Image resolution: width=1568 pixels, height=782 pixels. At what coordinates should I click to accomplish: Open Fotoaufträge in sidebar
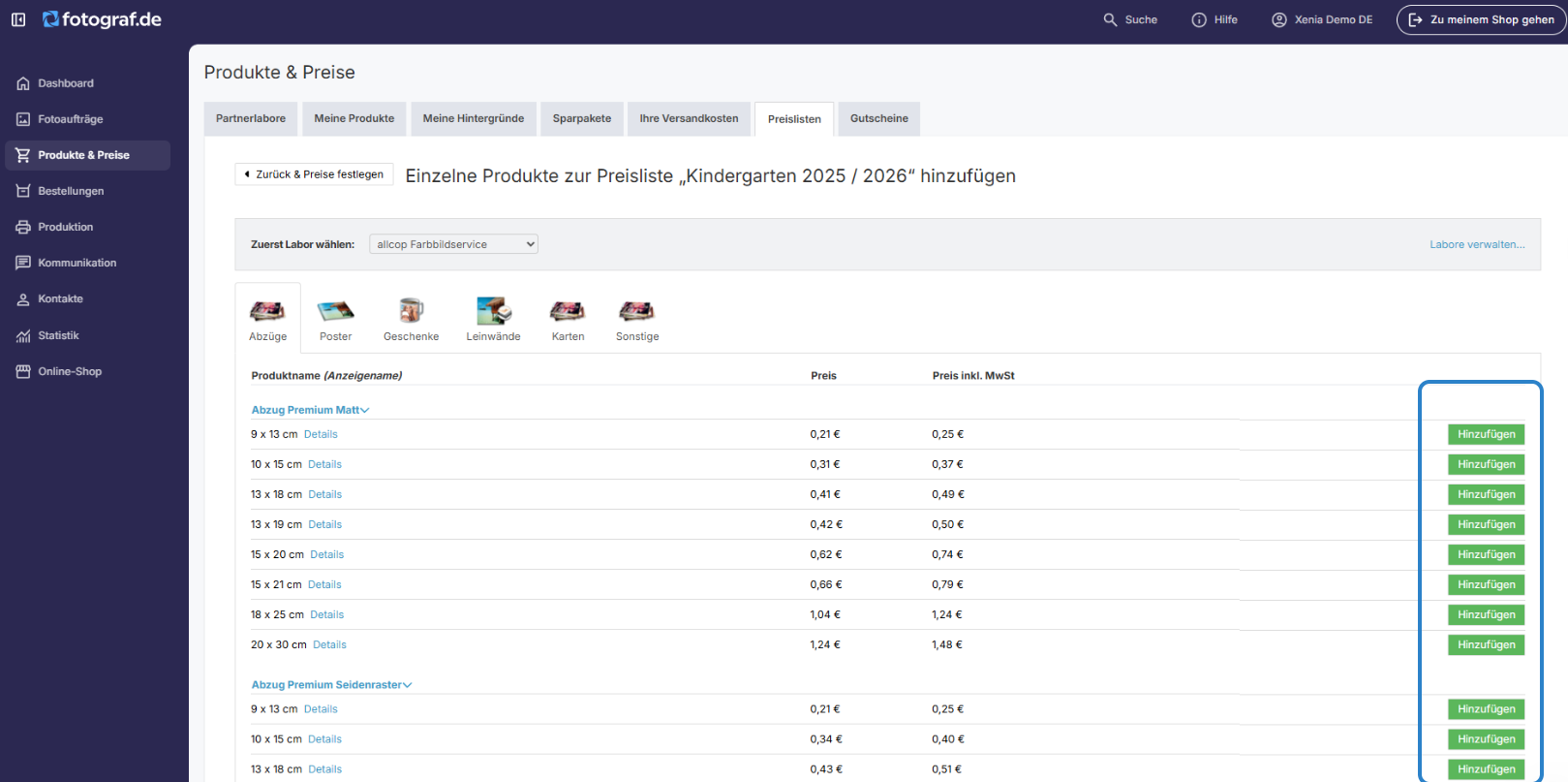(x=87, y=119)
